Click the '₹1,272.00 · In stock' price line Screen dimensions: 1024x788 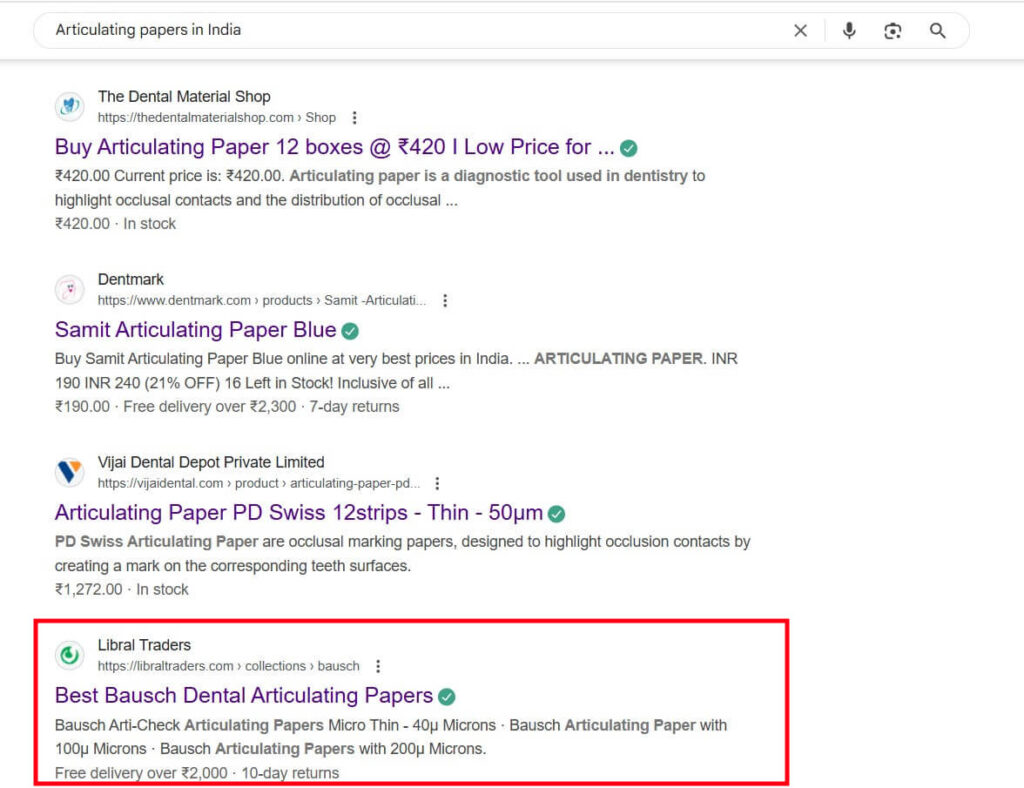121,590
